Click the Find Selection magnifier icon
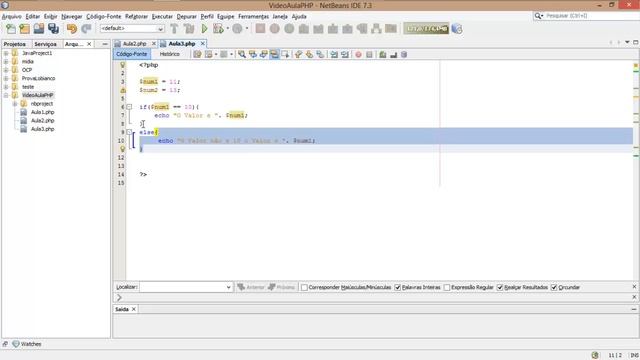640x360 pixels. pos(242,54)
